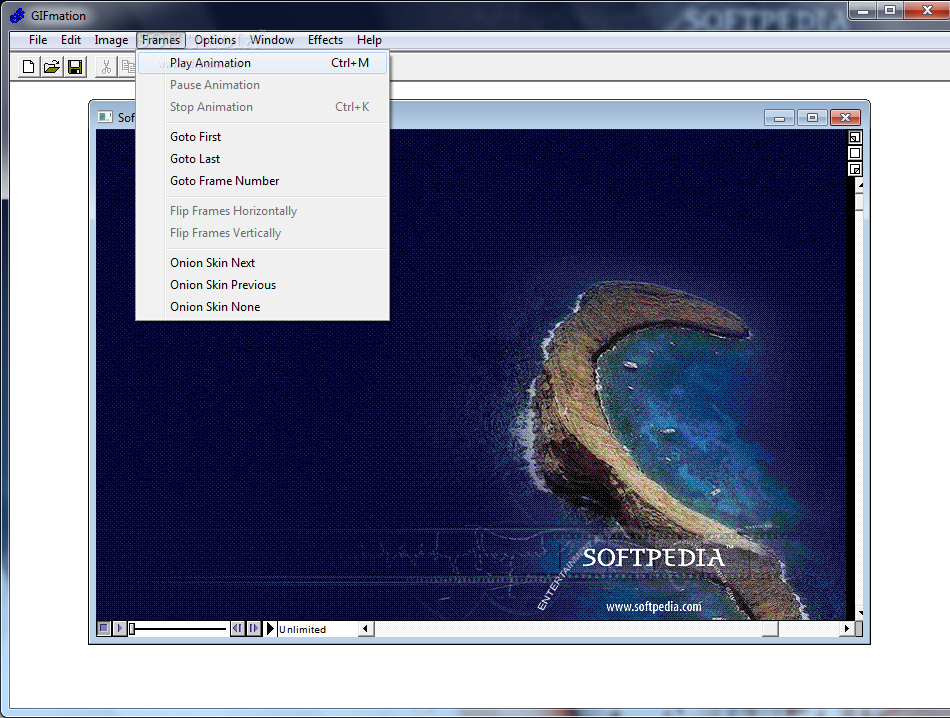This screenshot has width=950, height=718.
Task: Open the Window menu
Action: (272, 40)
